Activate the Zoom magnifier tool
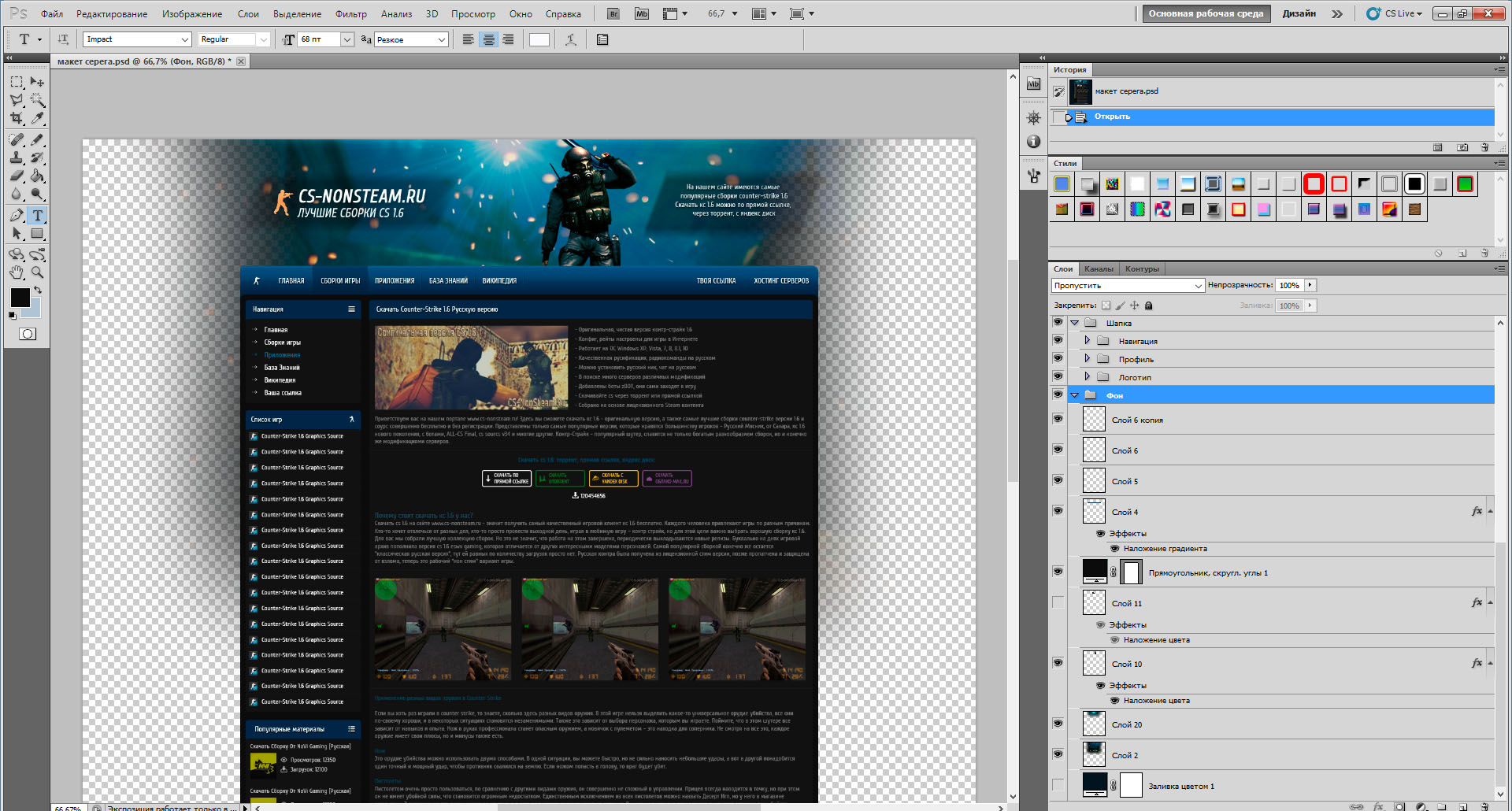This screenshot has height=811, width=1512. pyautogui.click(x=37, y=272)
